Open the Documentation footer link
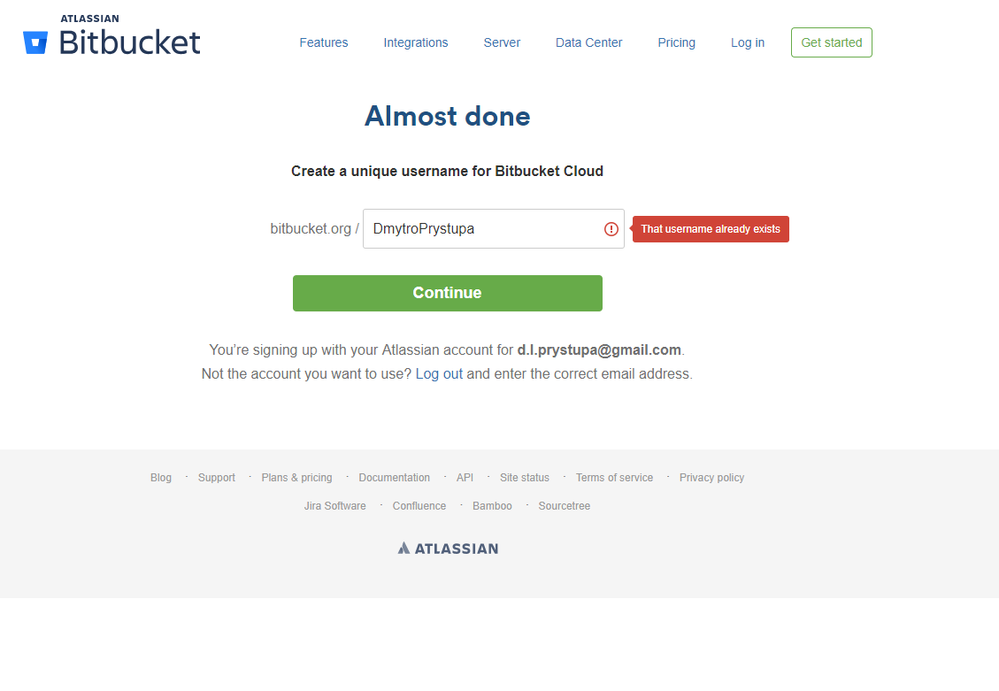The image size is (999, 691). pyautogui.click(x=394, y=478)
